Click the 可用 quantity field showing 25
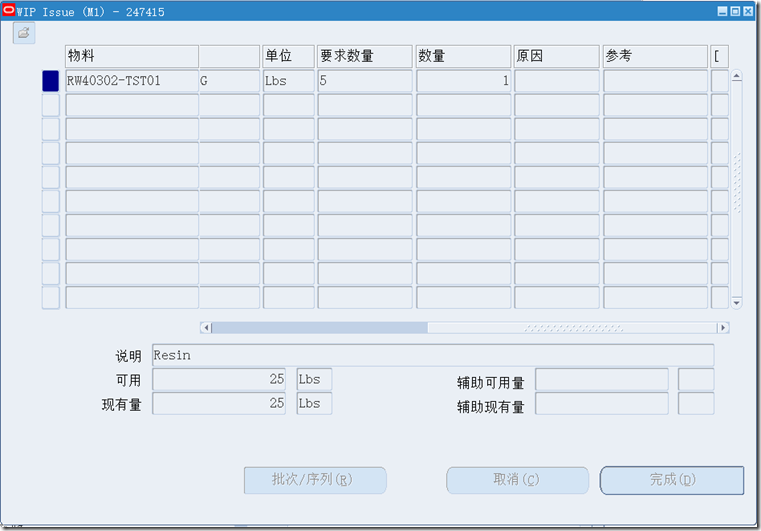761x531 pixels. (219, 379)
